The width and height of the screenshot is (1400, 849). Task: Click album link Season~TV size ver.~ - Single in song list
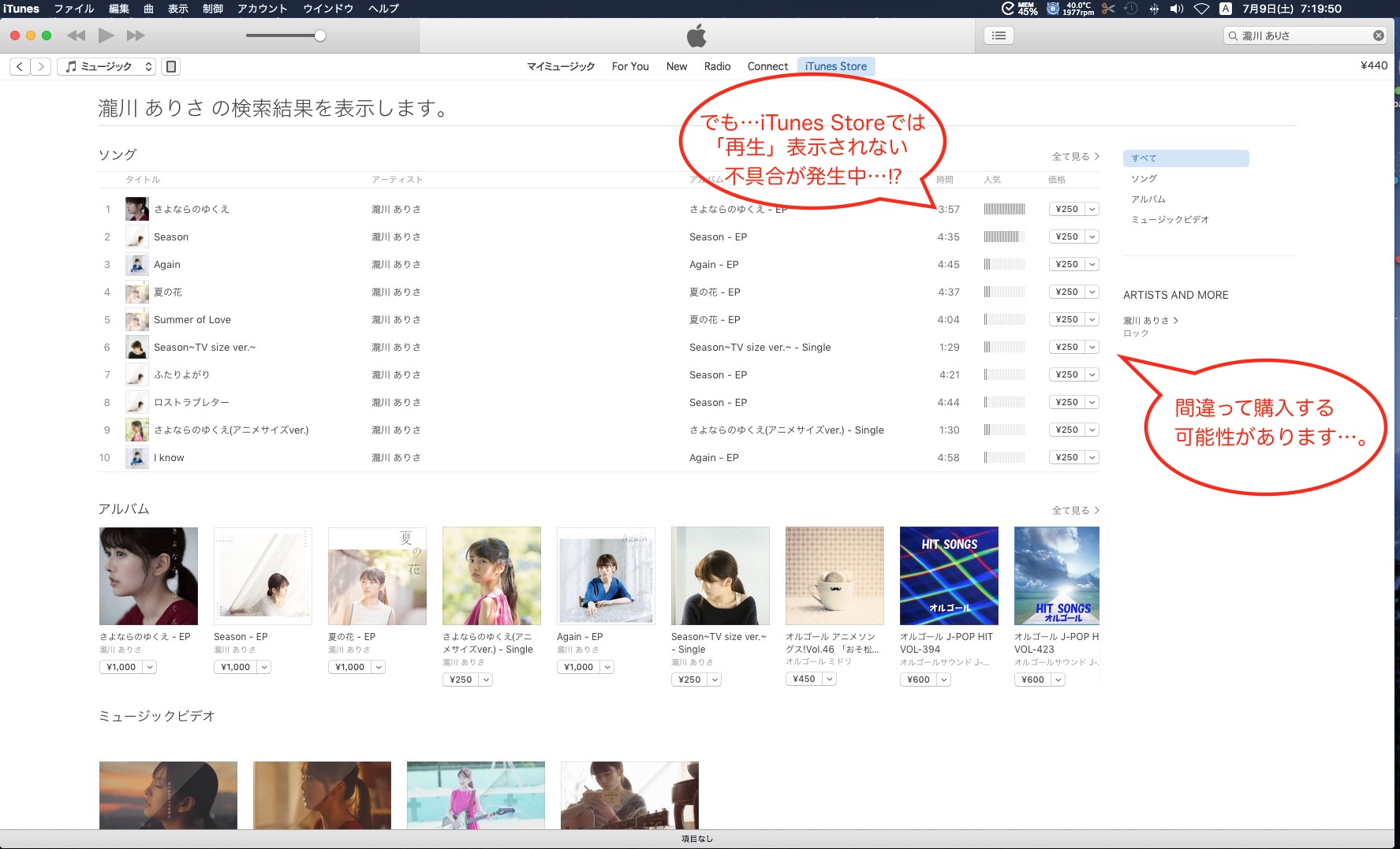(760, 347)
